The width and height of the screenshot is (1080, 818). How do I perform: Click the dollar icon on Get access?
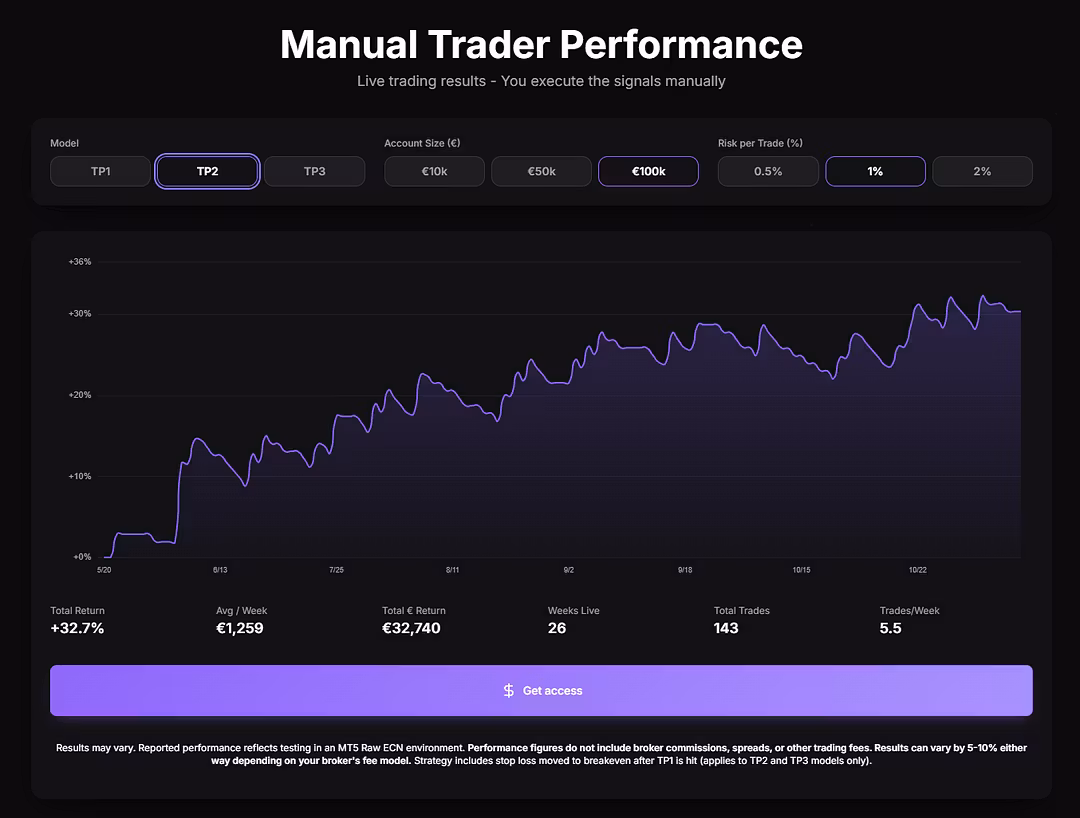click(x=508, y=691)
